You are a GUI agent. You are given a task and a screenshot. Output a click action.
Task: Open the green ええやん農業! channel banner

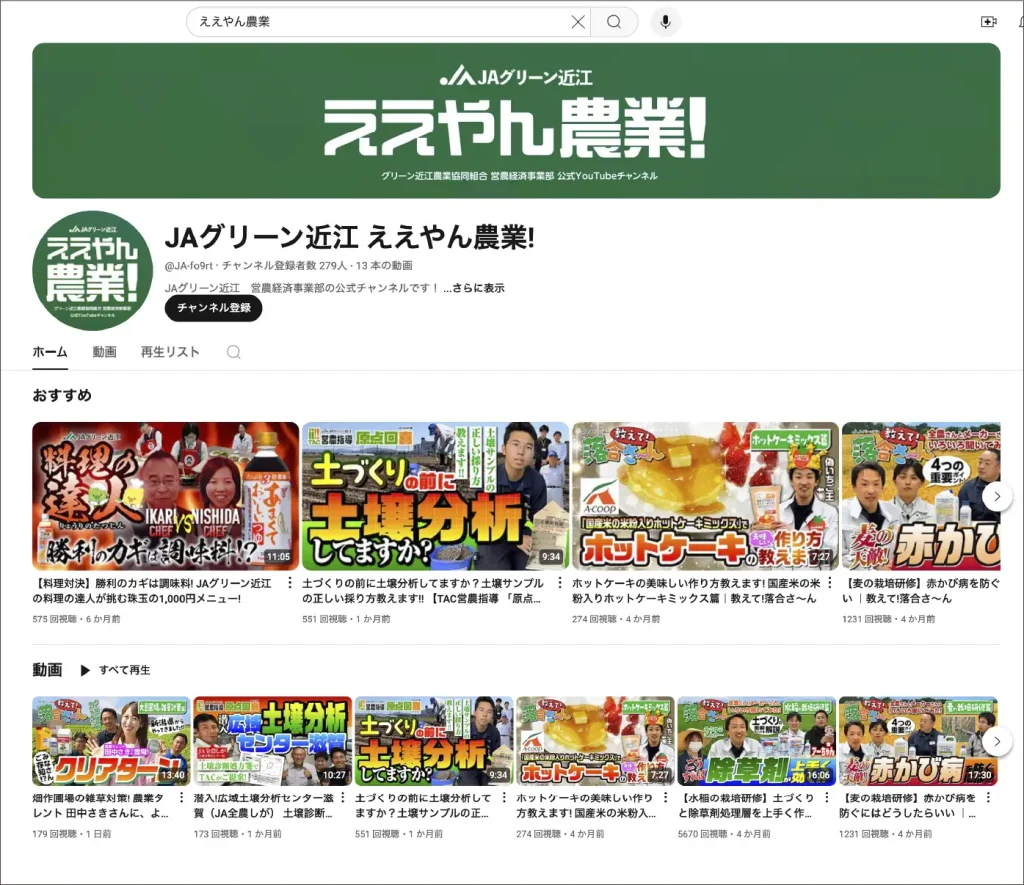coord(516,121)
